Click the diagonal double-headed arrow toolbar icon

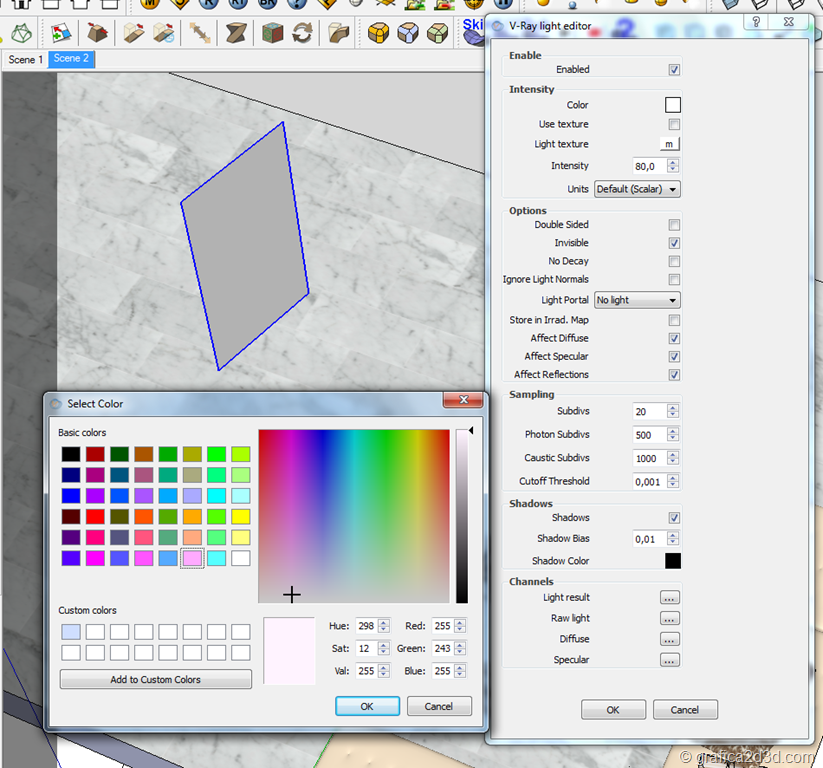coord(199,34)
